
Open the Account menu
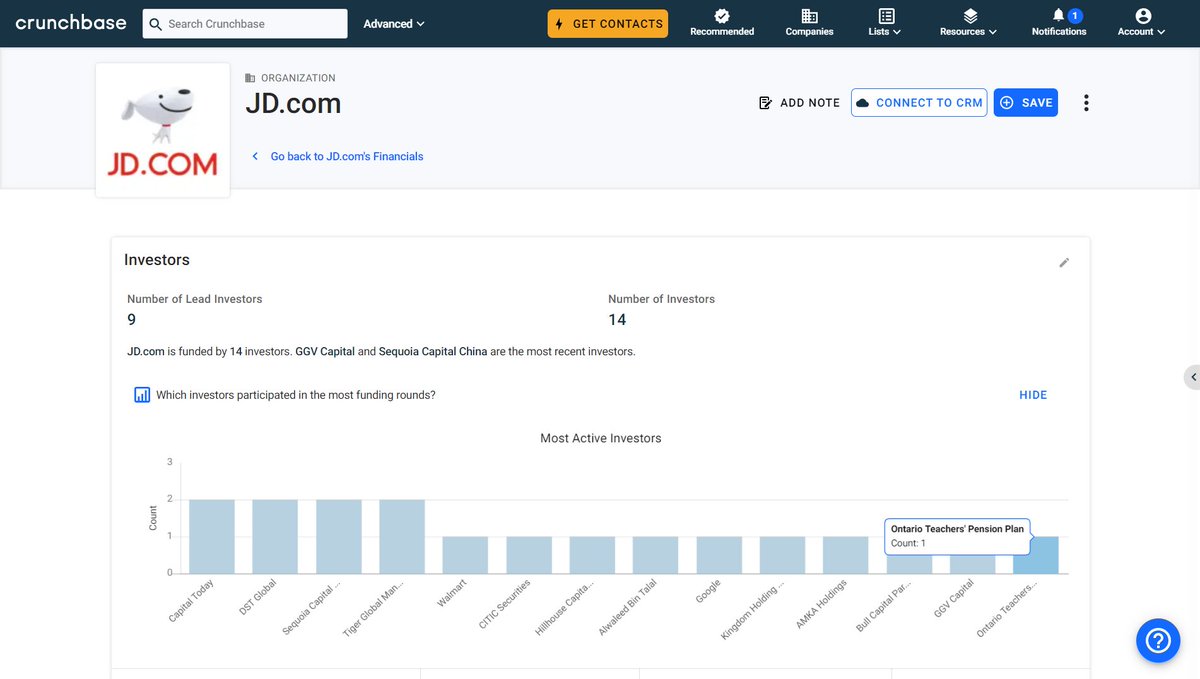pos(1142,22)
